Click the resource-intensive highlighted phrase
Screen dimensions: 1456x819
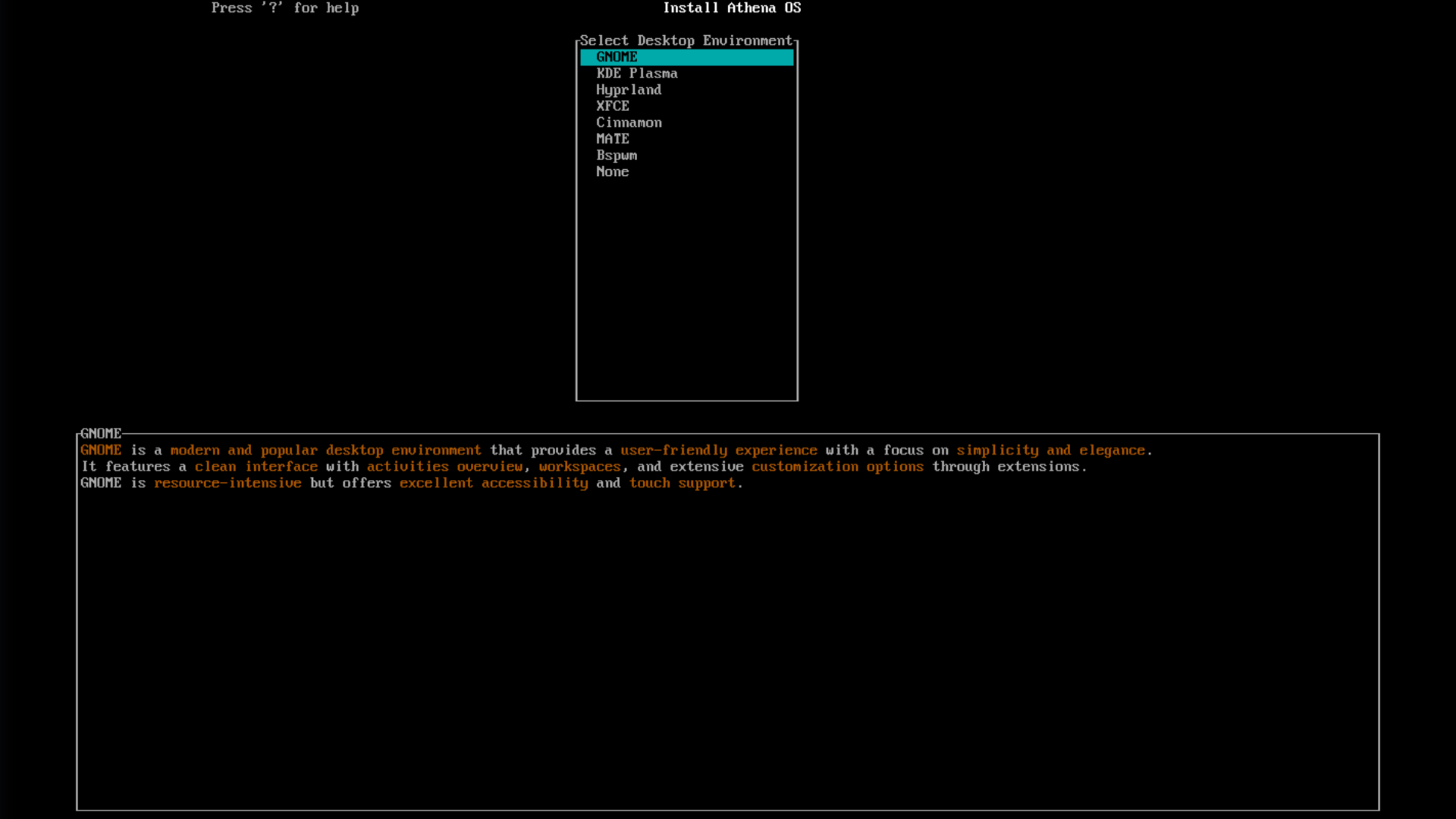[227, 483]
